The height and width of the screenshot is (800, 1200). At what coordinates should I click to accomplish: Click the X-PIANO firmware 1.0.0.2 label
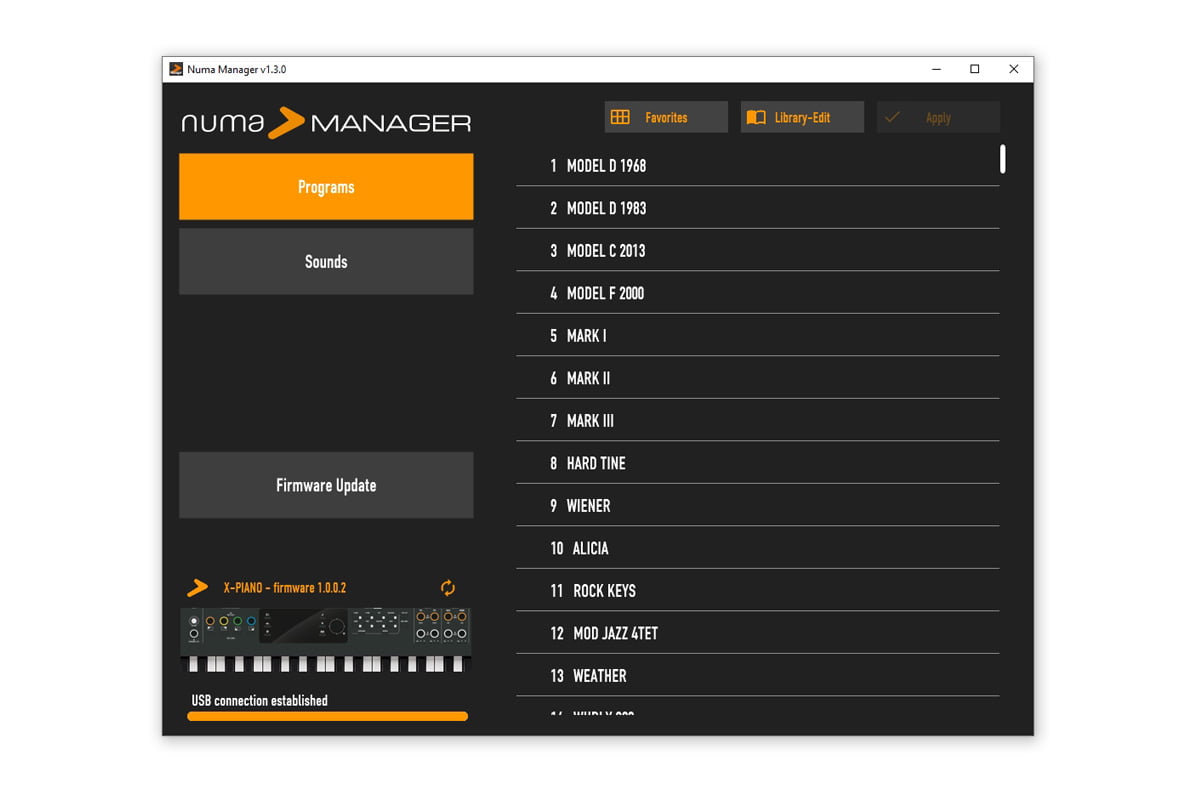(285, 588)
